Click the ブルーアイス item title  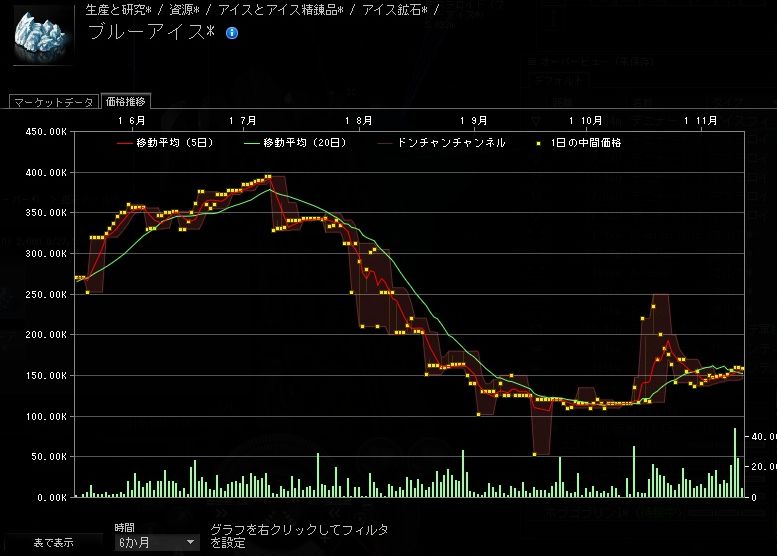151,32
